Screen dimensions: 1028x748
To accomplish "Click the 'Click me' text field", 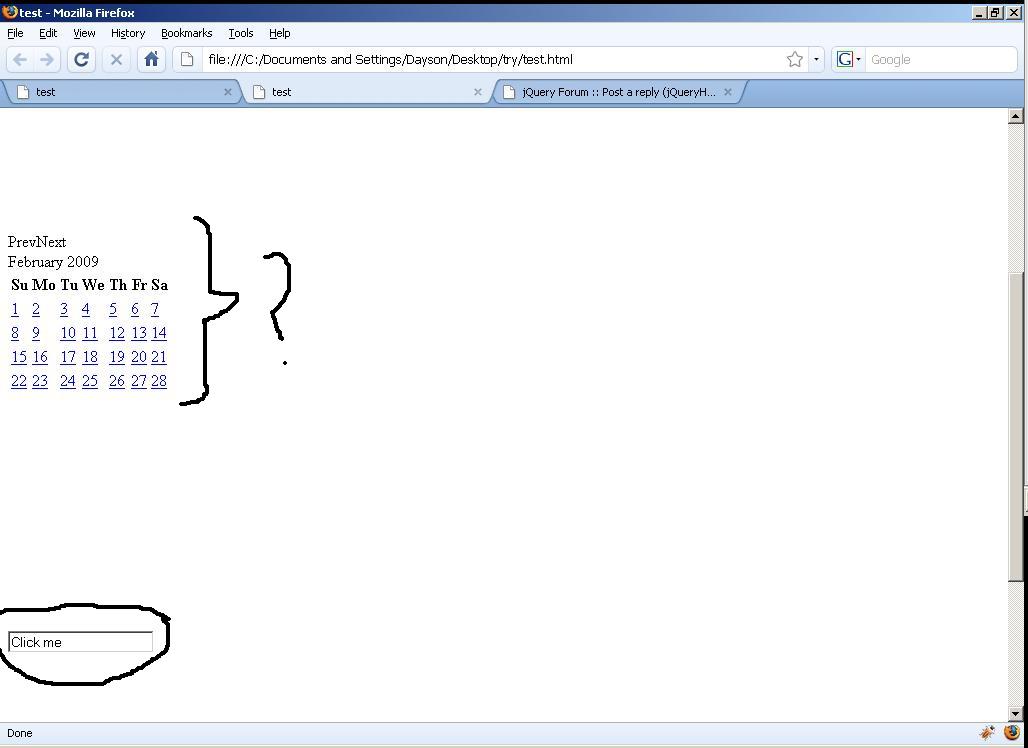I will tap(80, 642).
